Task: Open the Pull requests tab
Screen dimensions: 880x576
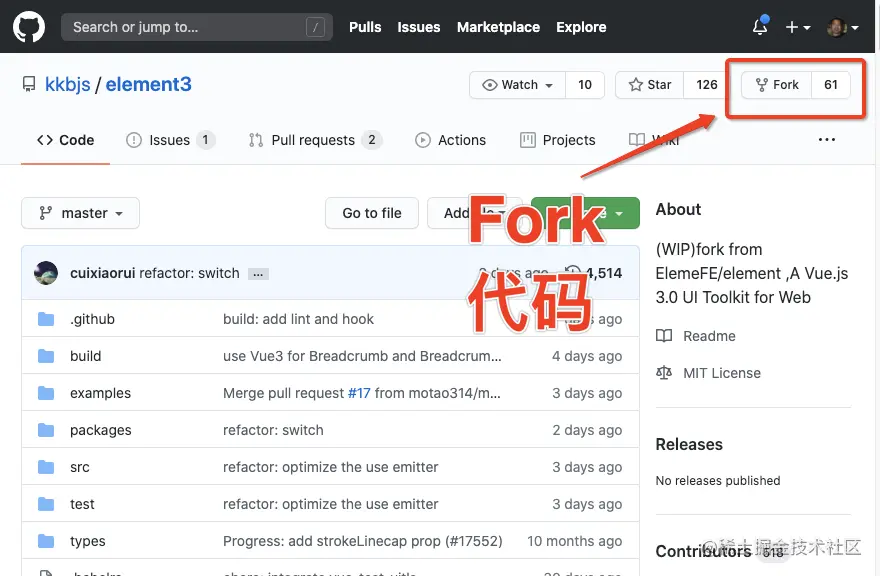Action: [315, 140]
